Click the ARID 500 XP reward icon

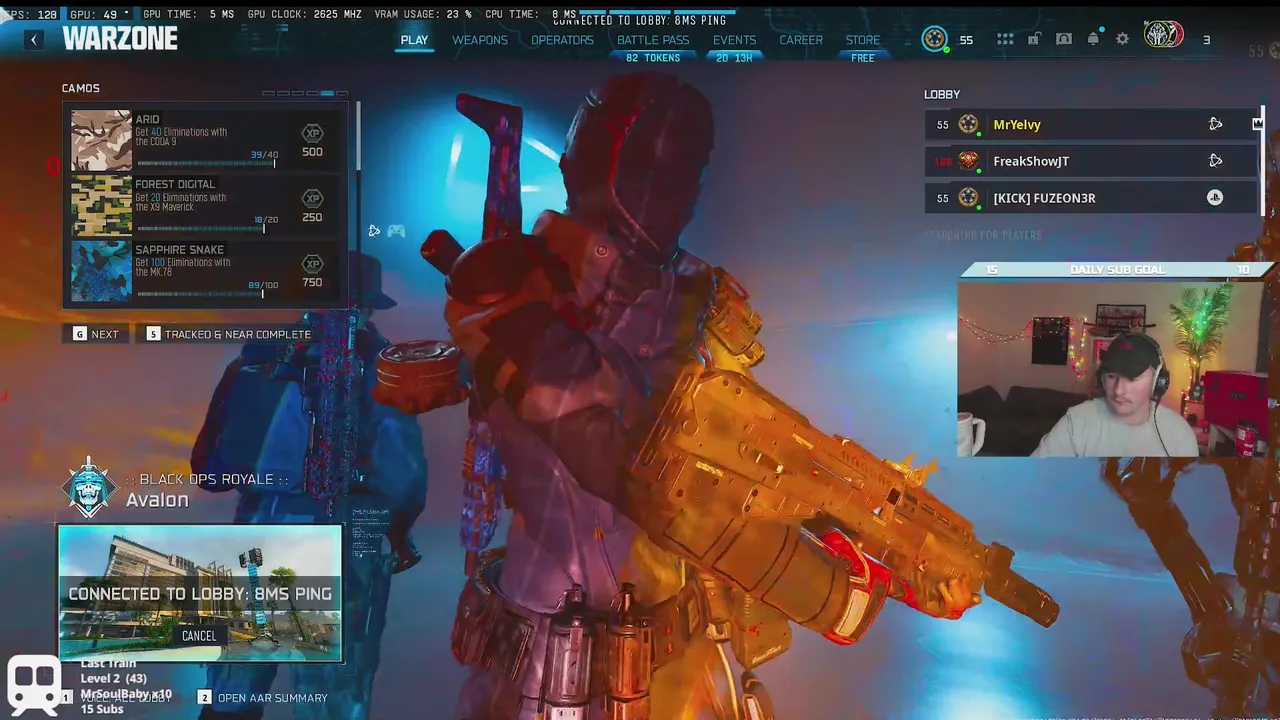coord(312,133)
